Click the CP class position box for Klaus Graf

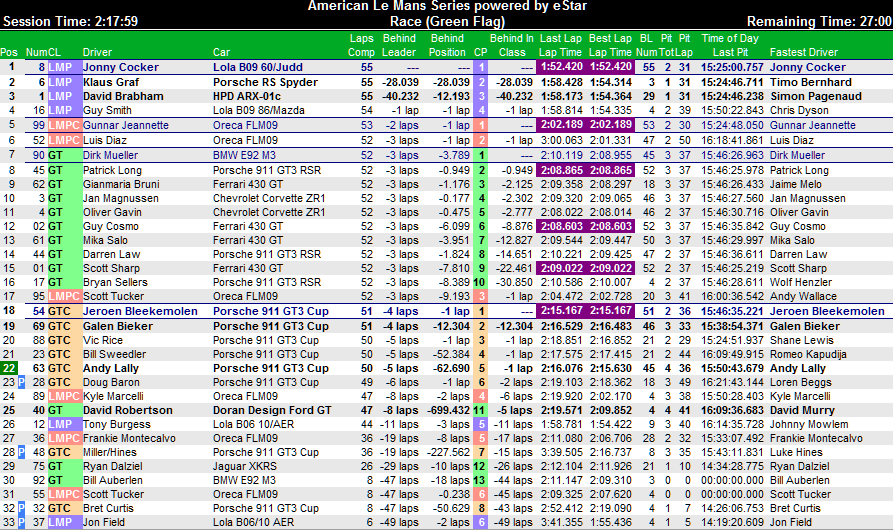pyautogui.click(x=481, y=82)
